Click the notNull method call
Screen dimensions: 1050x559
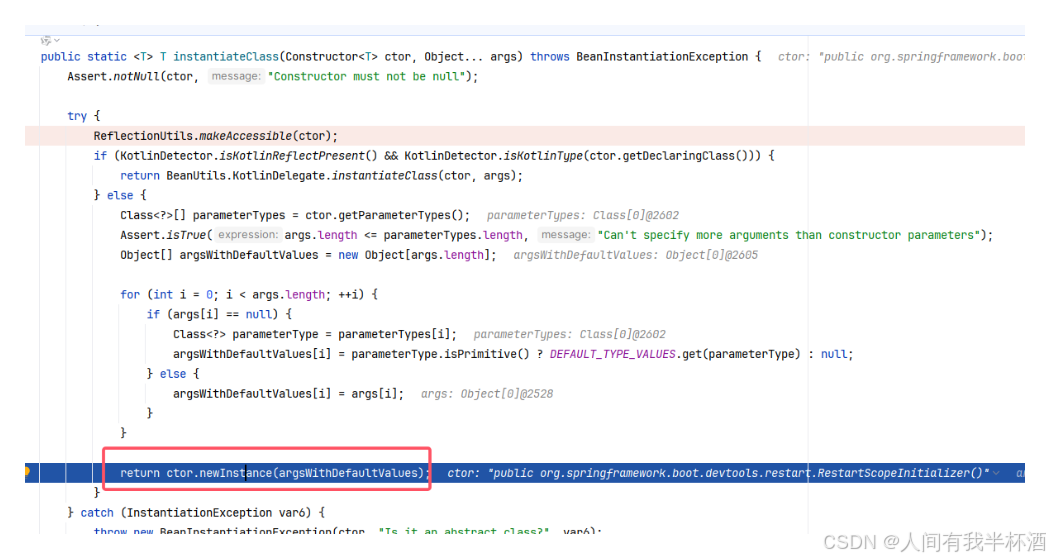coord(137,76)
